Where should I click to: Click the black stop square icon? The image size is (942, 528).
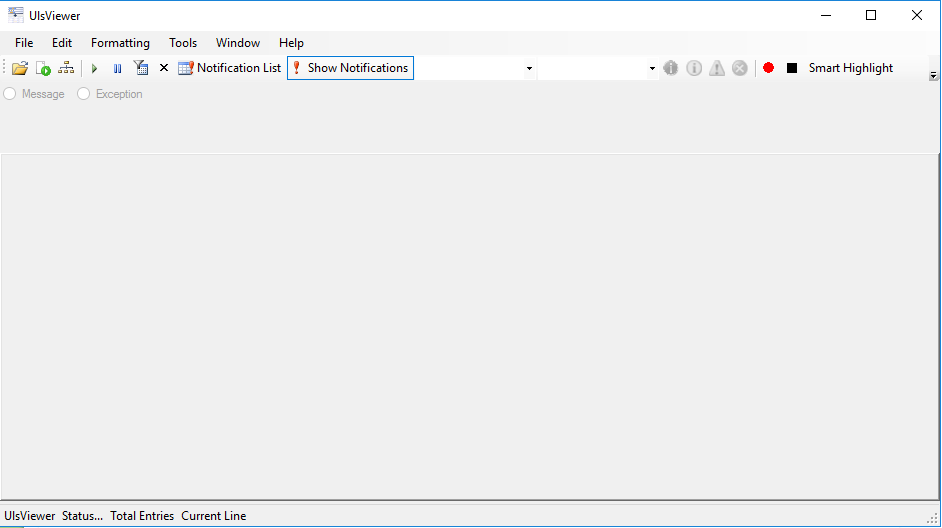click(792, 68)
